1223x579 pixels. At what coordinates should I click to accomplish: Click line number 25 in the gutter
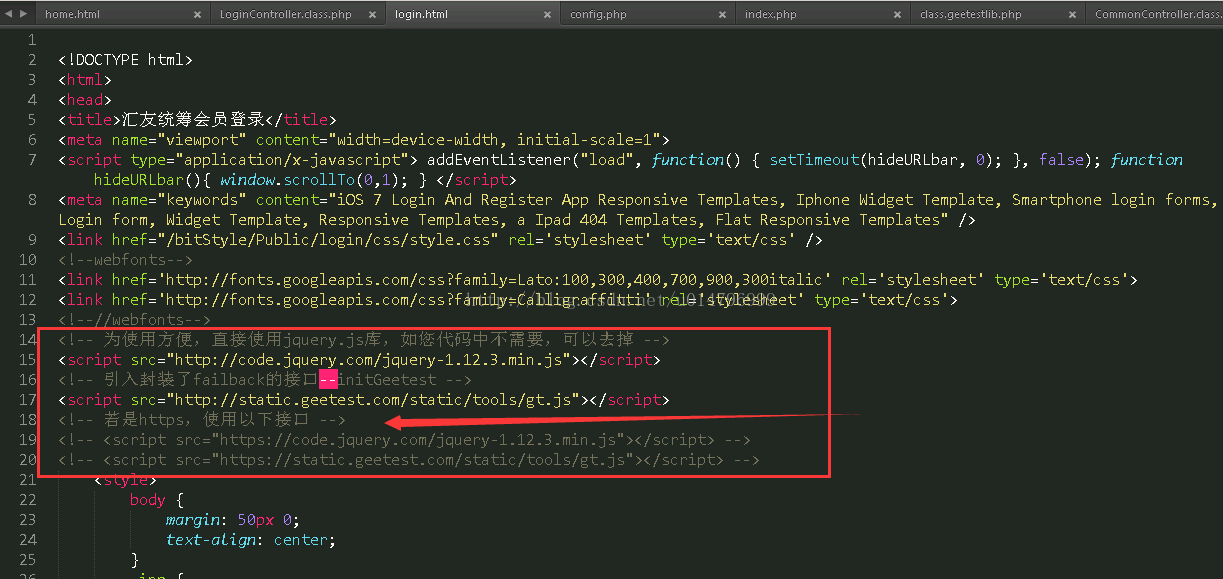click(x=28, y=560)
